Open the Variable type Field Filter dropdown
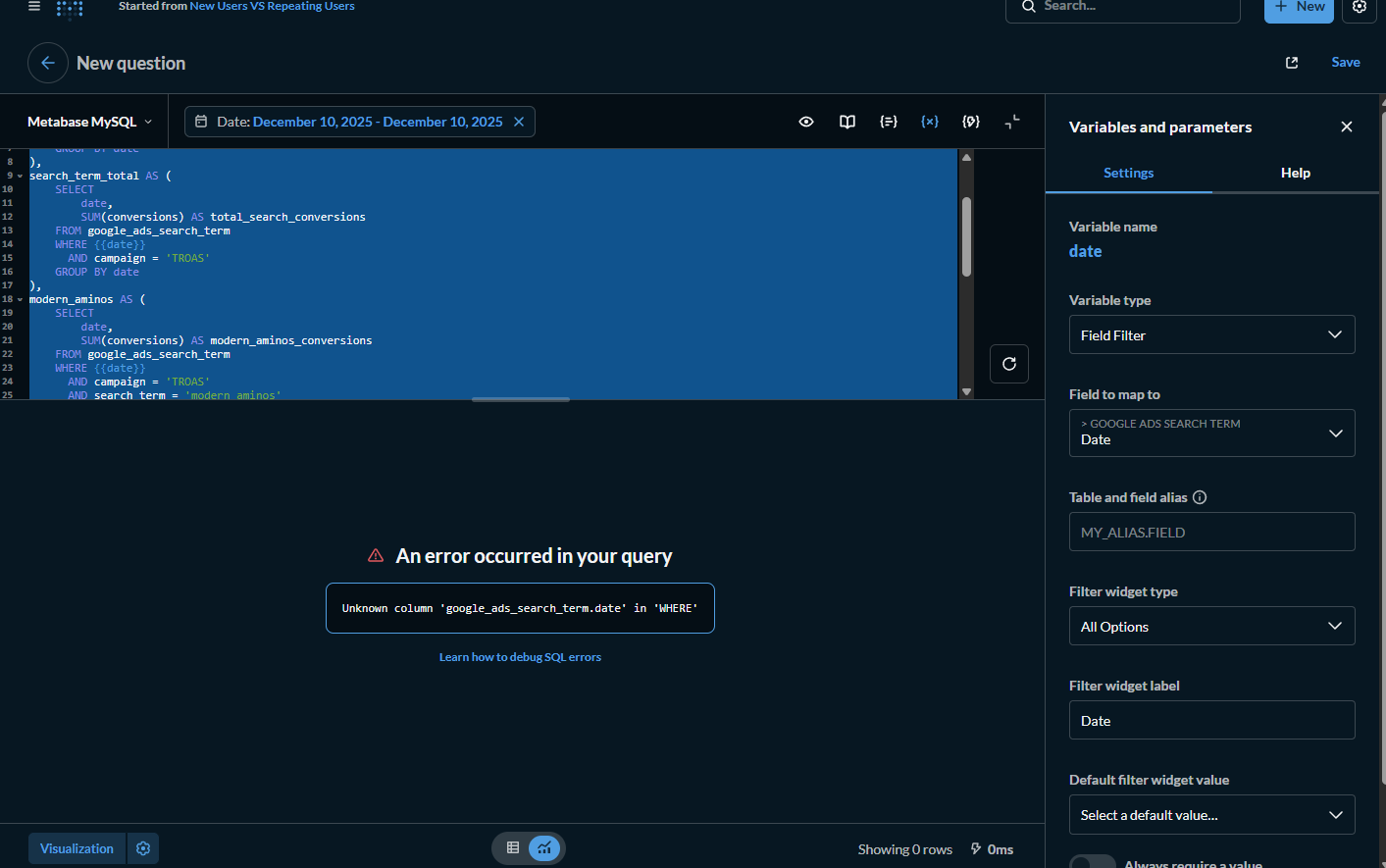Screen dimensions: 1386x868 tap(1211, 334)
